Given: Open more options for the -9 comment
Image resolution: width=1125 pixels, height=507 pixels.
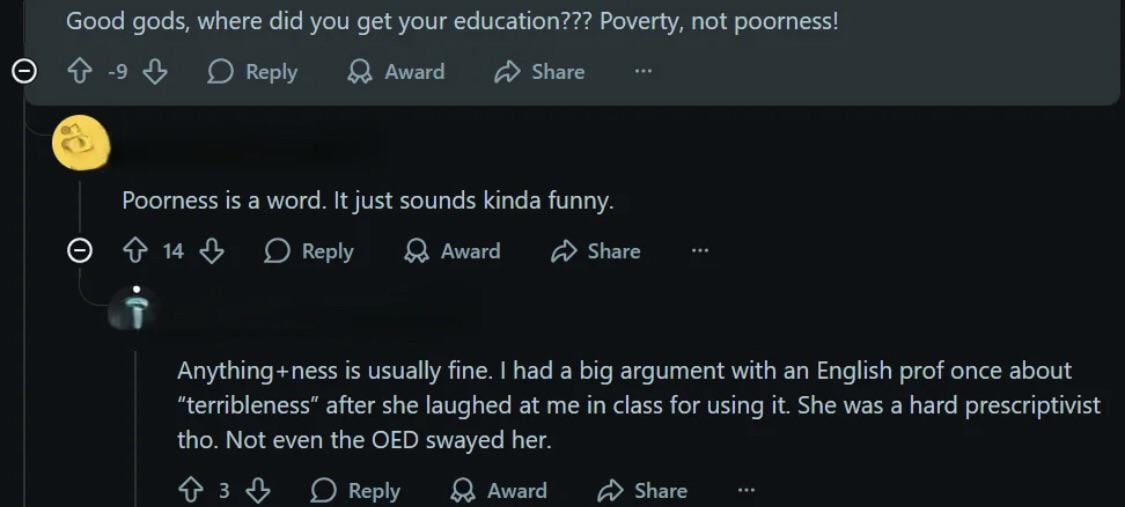Looking at the screenshot, I should pyautogui.click(x=643, y=72).
